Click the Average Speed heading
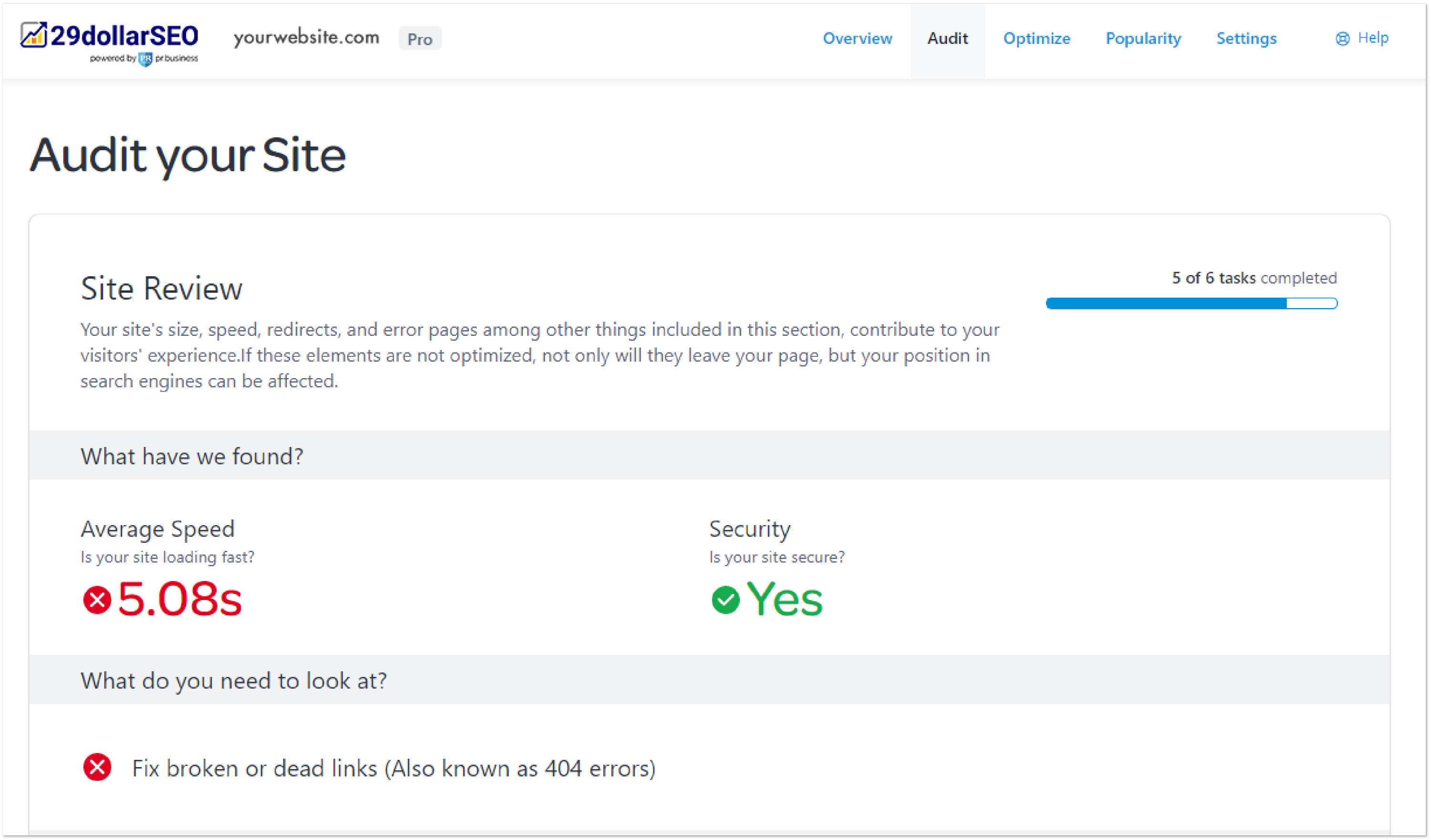This screenshot has height=840, width=1431. tap(157, 529)
